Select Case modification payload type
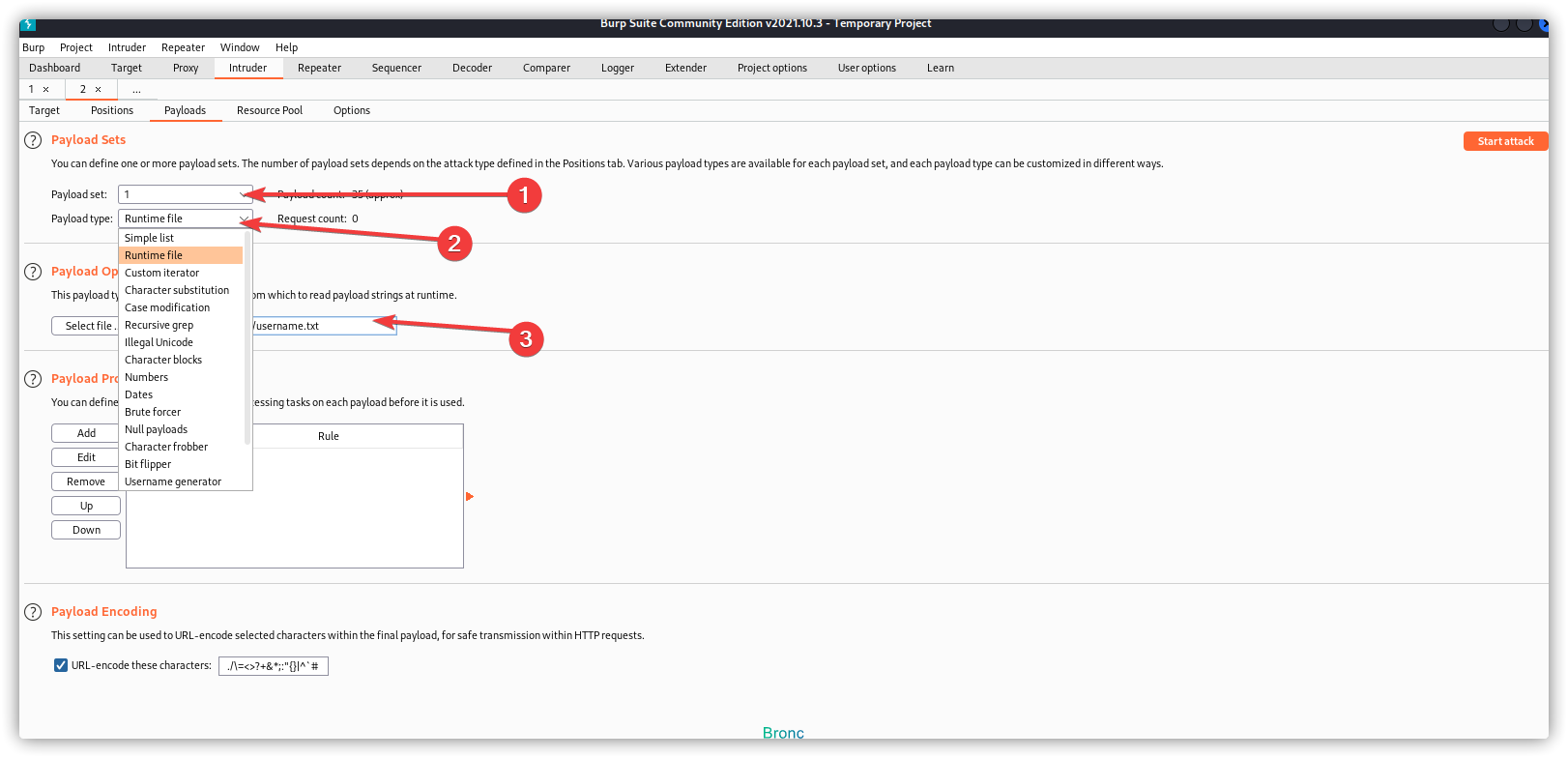Screen dimensions: 1568x758 [181, 307]
